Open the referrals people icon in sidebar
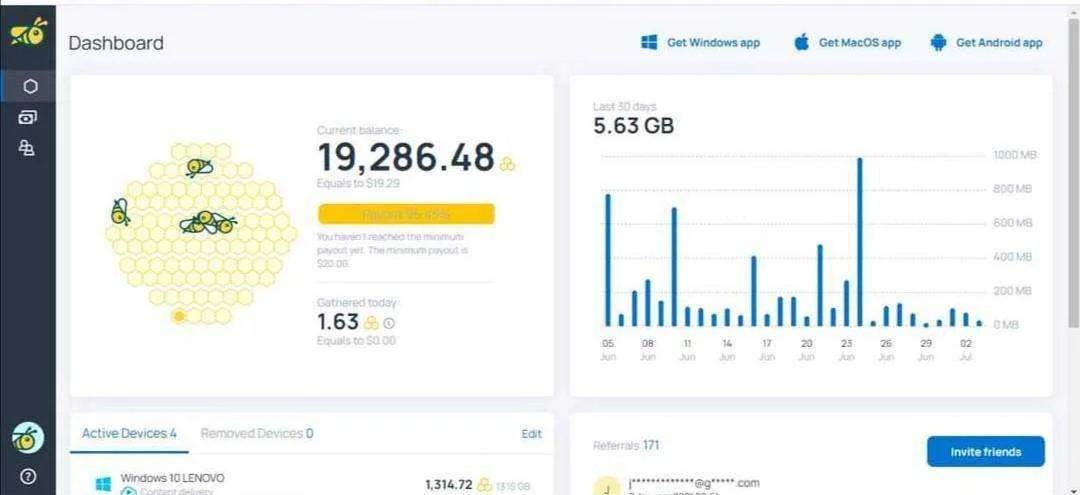The image size is (1080, 495). click(x=28, y=148)
